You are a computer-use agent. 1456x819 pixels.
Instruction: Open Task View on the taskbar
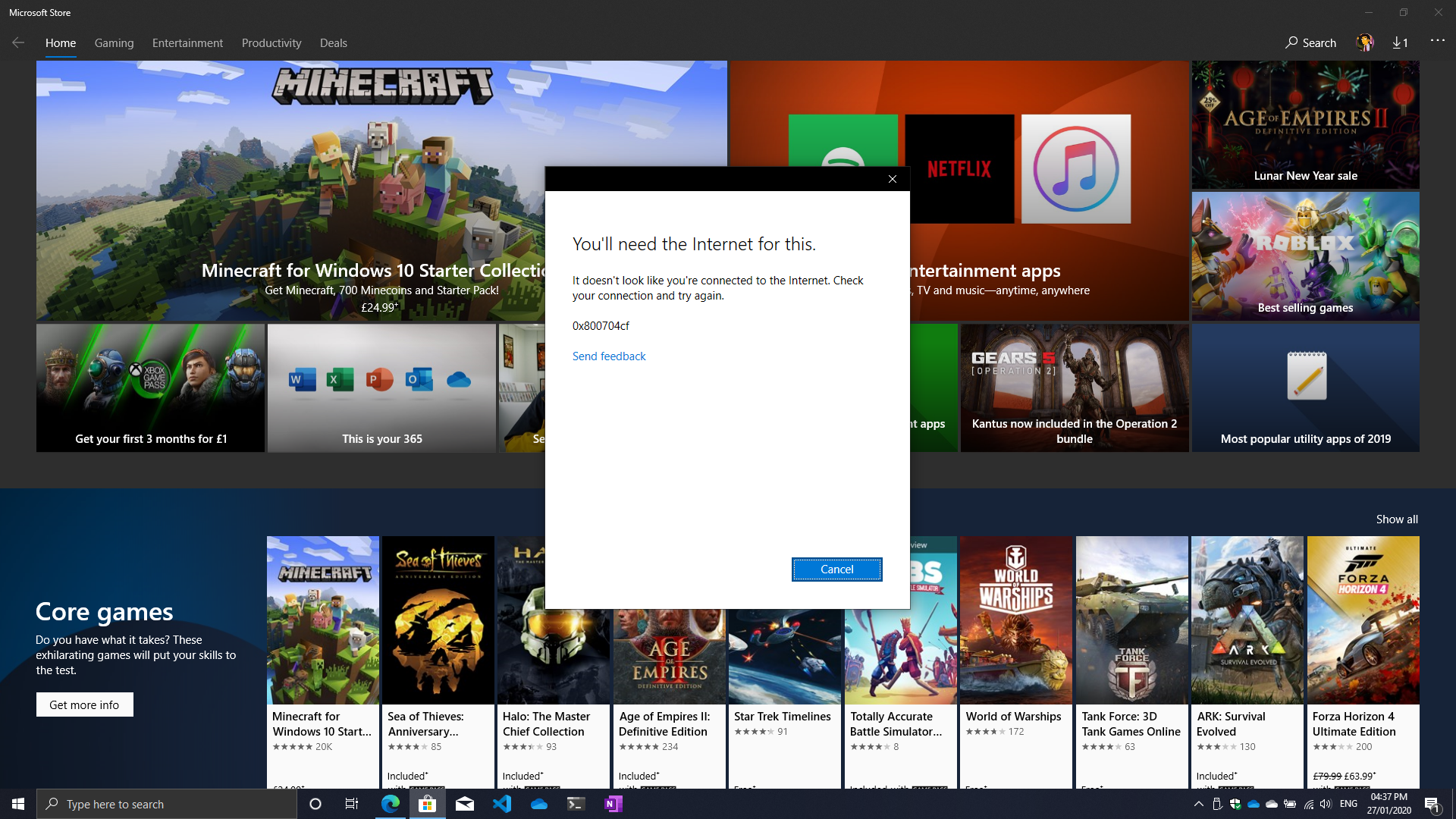click(x=352, y=804)
